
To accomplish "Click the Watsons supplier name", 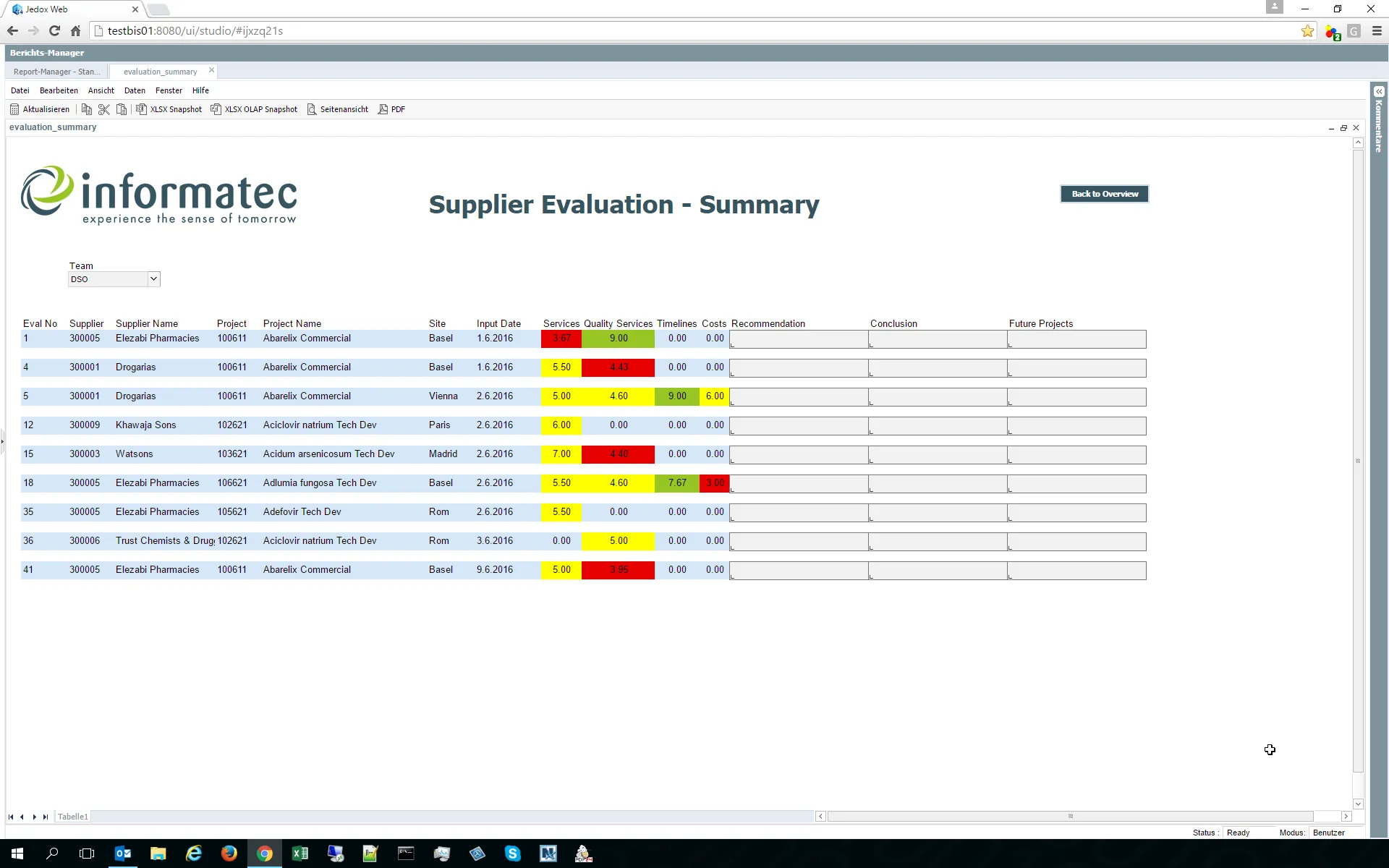I will coord(135,454).
